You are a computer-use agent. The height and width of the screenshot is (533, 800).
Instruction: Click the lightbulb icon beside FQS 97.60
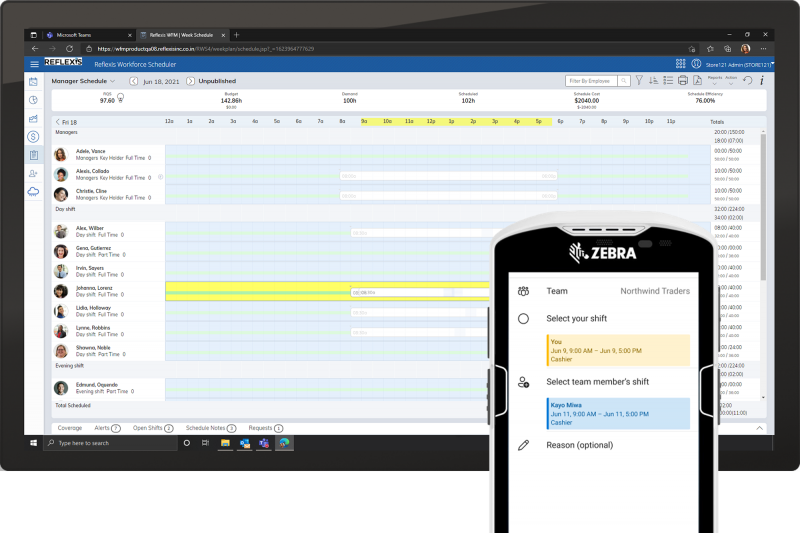120,97
